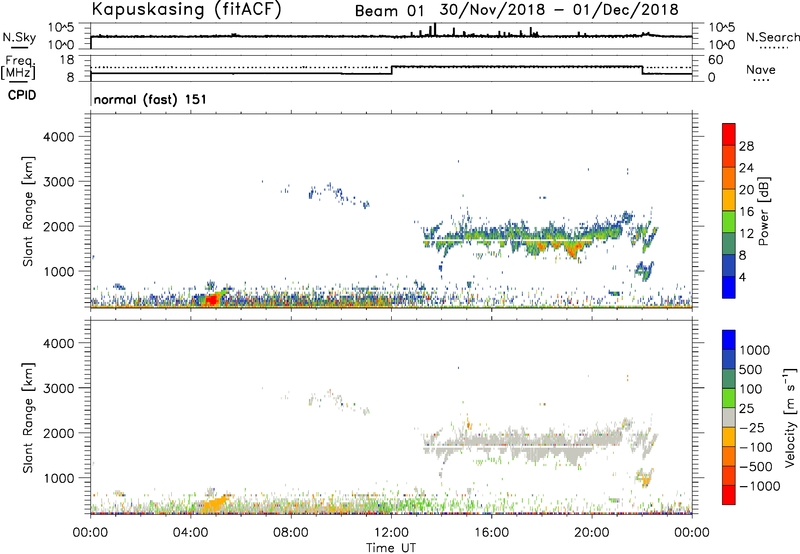Image resolution: width=800 pixels, height=554 pixels.
Task: Select the CPID row label
Action: tap(21, 95)
